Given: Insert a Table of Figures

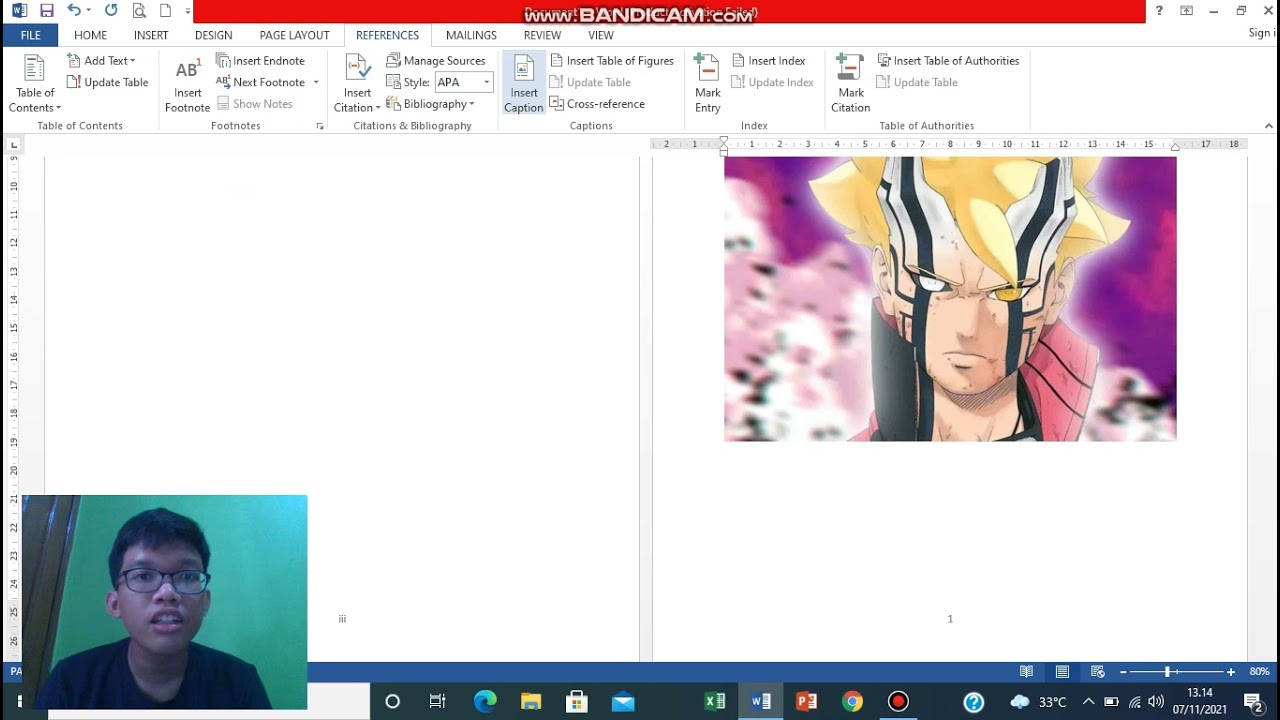Looking at the screenshot, I should point(612,61).
